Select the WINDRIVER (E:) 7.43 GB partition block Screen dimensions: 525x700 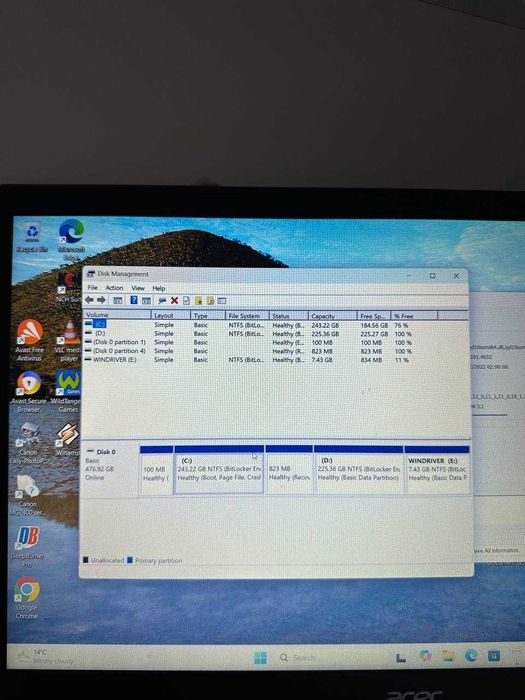(437, 470)
